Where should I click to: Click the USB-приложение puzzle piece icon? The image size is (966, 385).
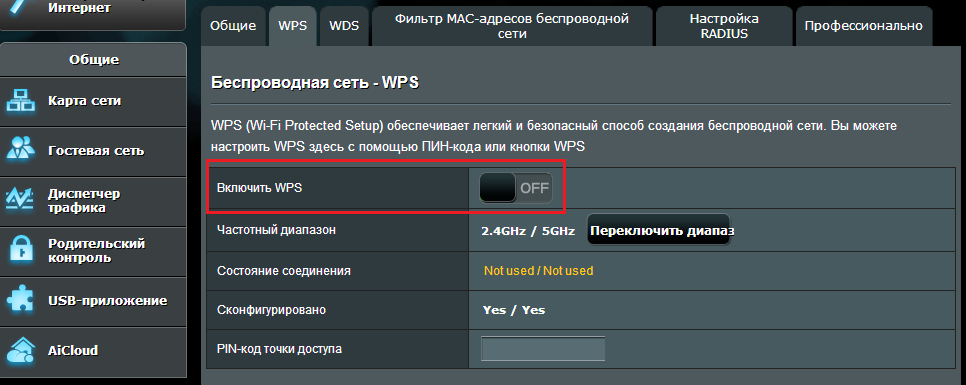(x=21, y=301)
